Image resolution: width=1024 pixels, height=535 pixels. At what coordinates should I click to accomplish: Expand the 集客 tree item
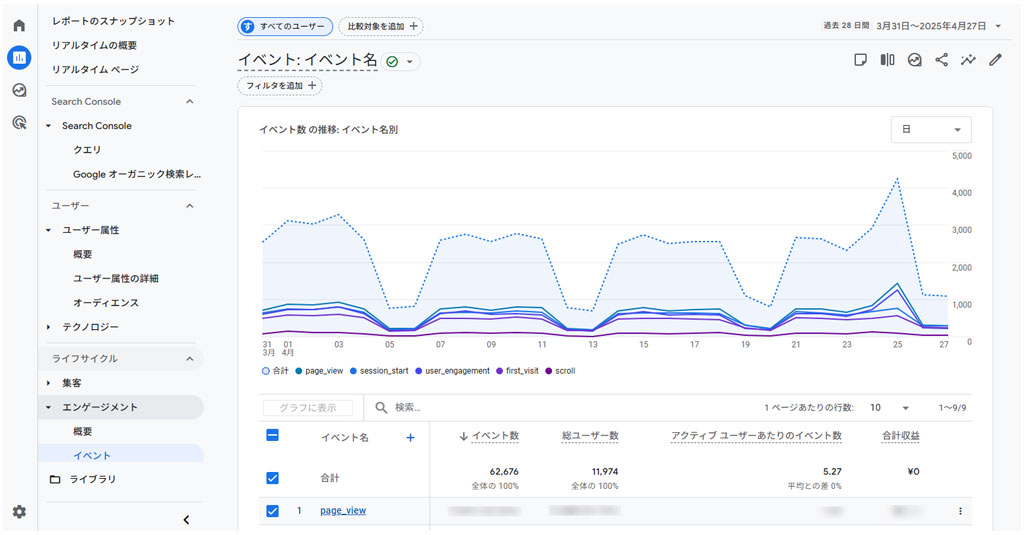[x=48, y=383]
